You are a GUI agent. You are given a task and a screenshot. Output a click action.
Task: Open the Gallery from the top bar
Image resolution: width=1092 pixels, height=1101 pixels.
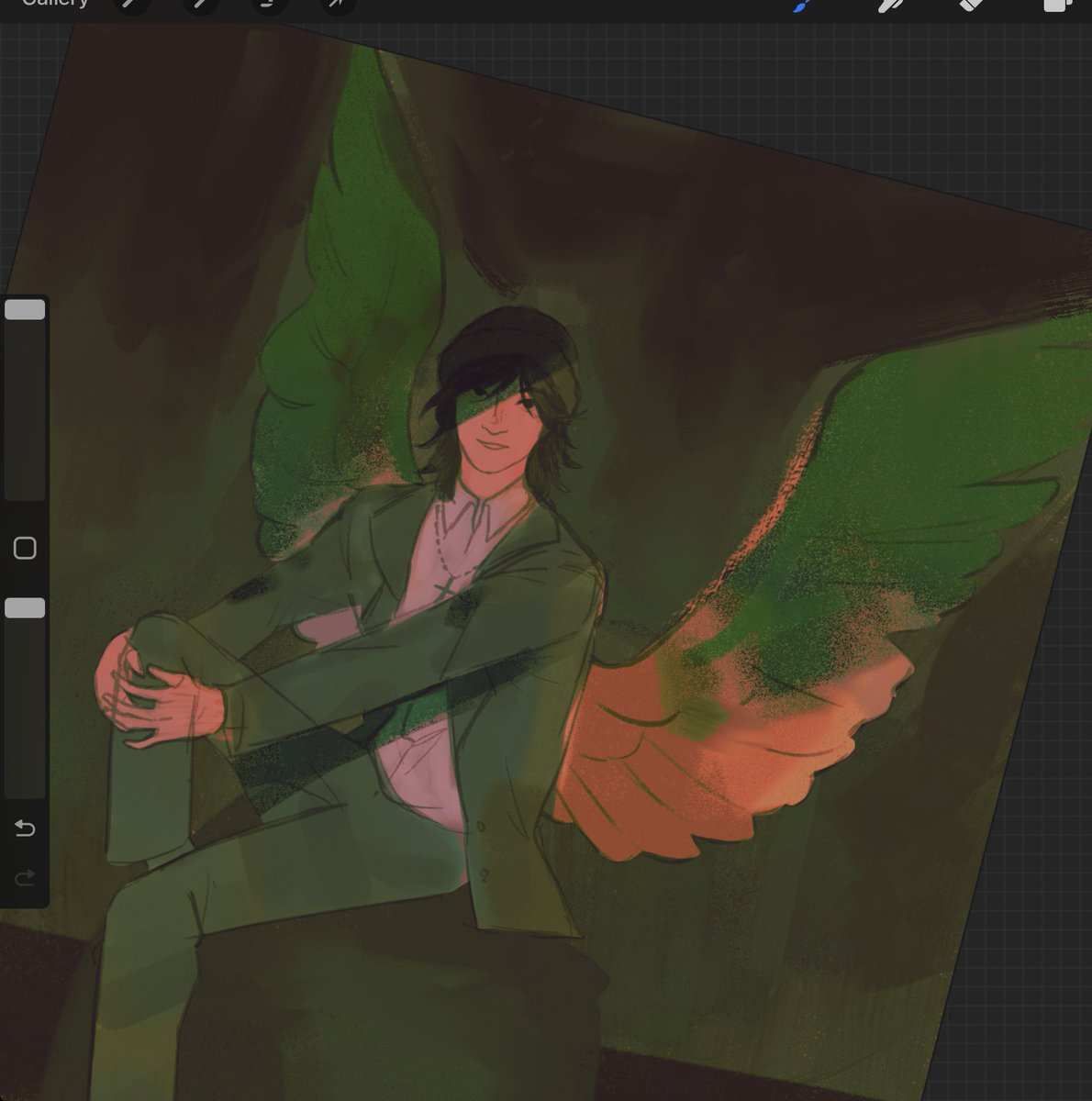click(55, 4)
